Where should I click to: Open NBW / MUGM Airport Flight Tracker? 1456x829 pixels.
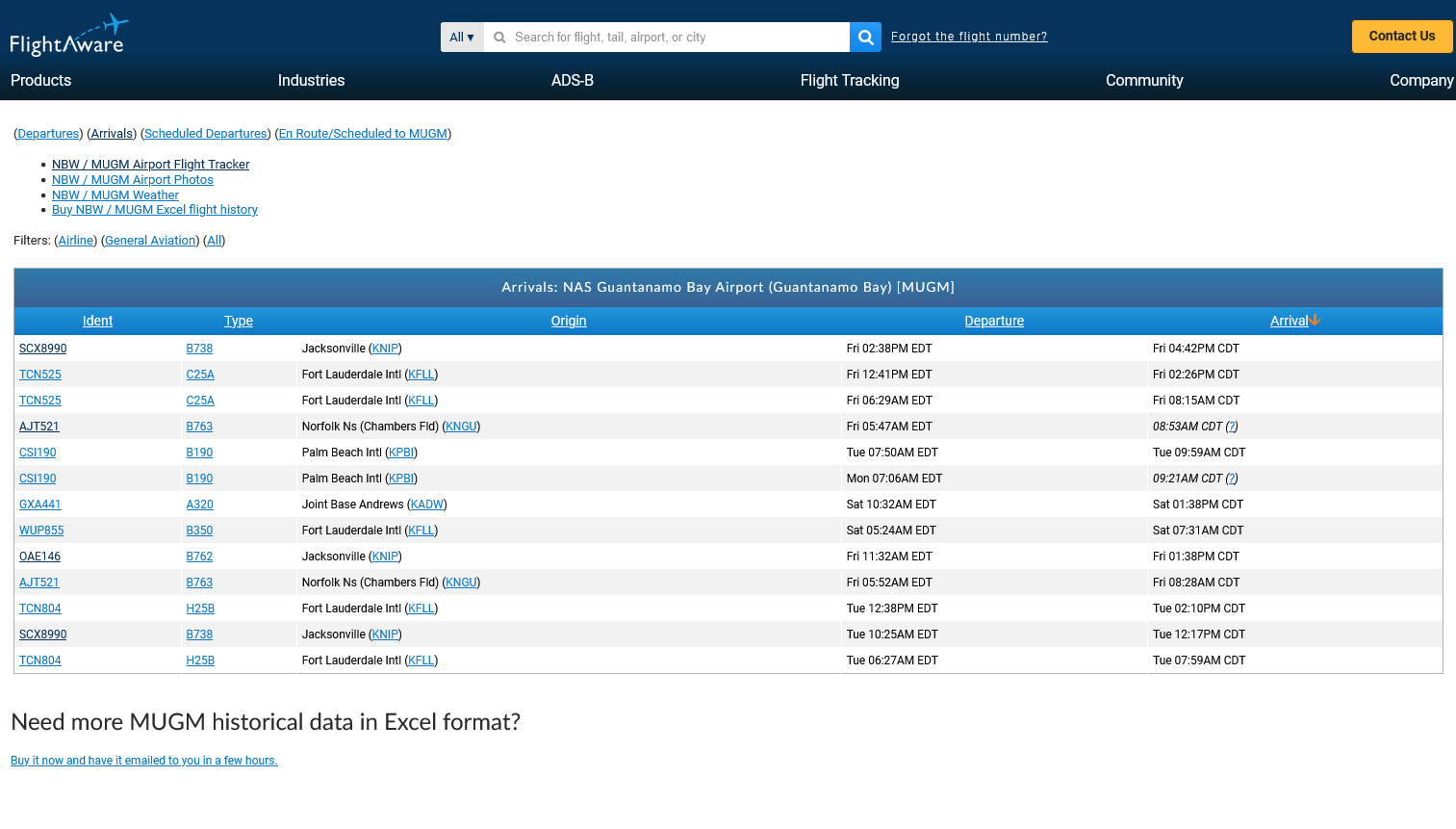[150, 165]
